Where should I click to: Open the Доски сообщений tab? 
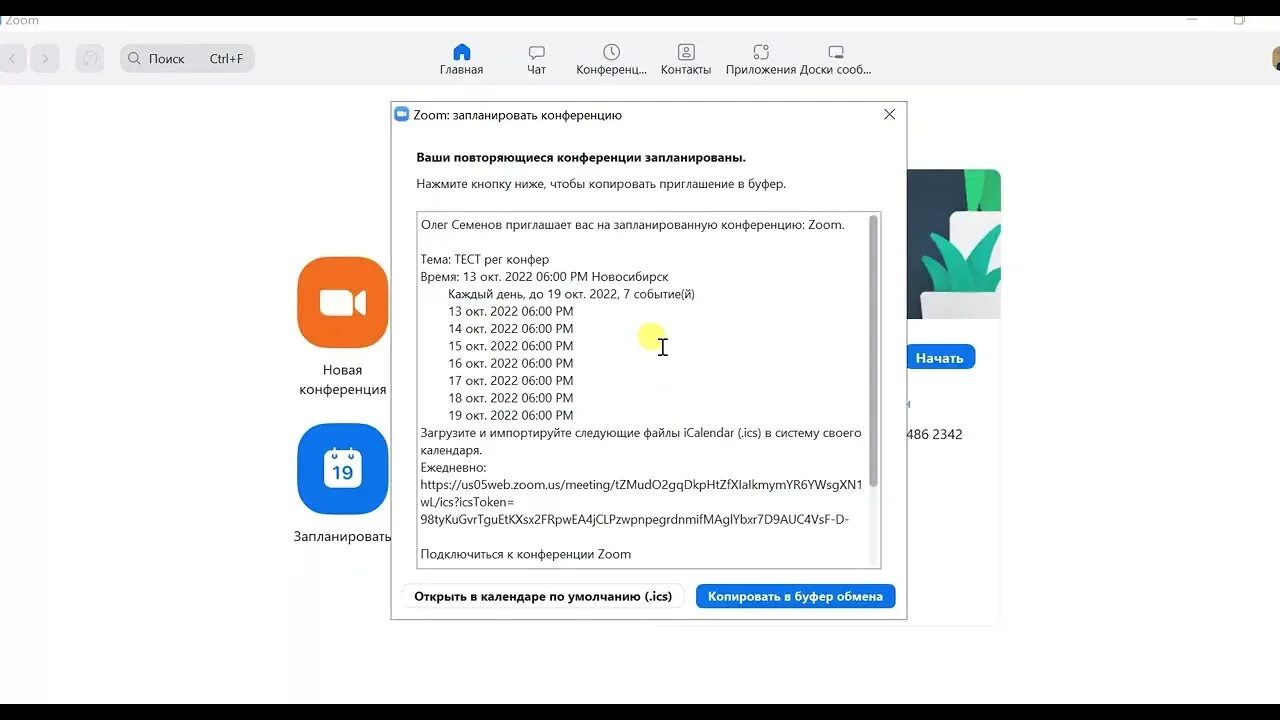[836, 59]
